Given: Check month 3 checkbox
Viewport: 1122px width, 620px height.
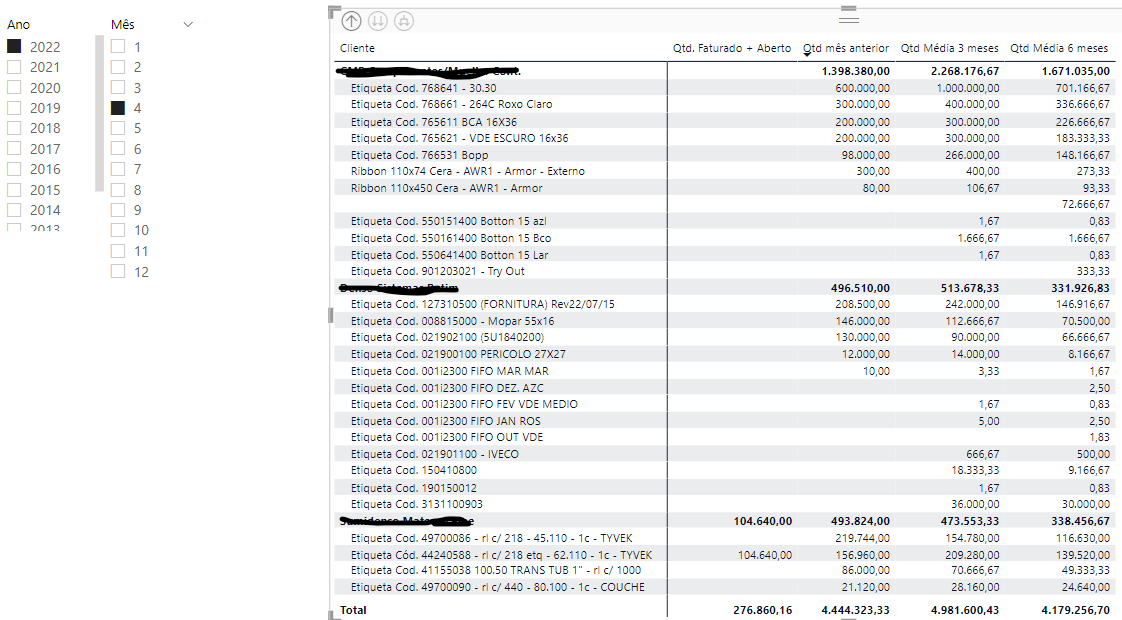Looking at the screenshot, I should tap(118, 87).
